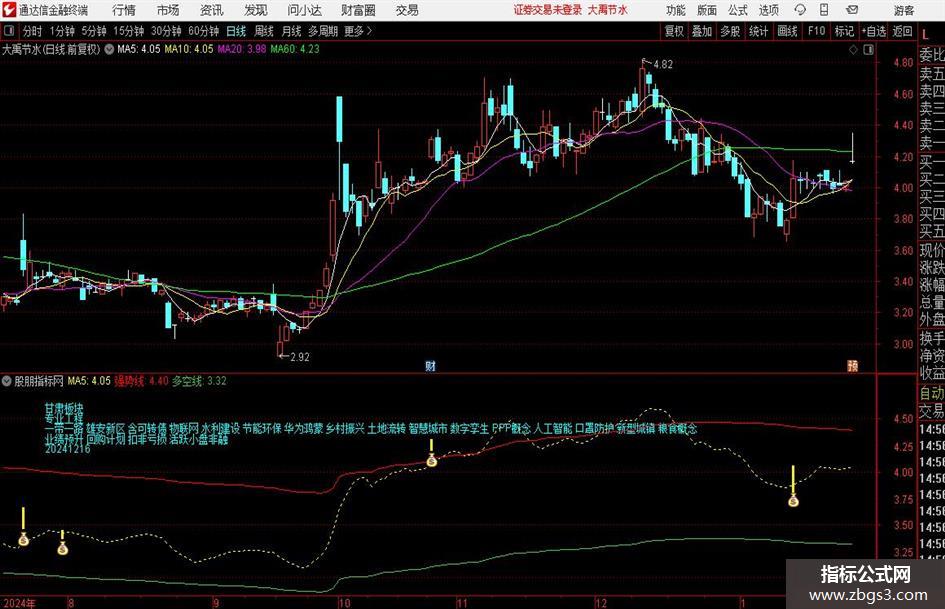Open the 财富圈 menu
This screenshot has height=609, width=945.
click(358, 10)
